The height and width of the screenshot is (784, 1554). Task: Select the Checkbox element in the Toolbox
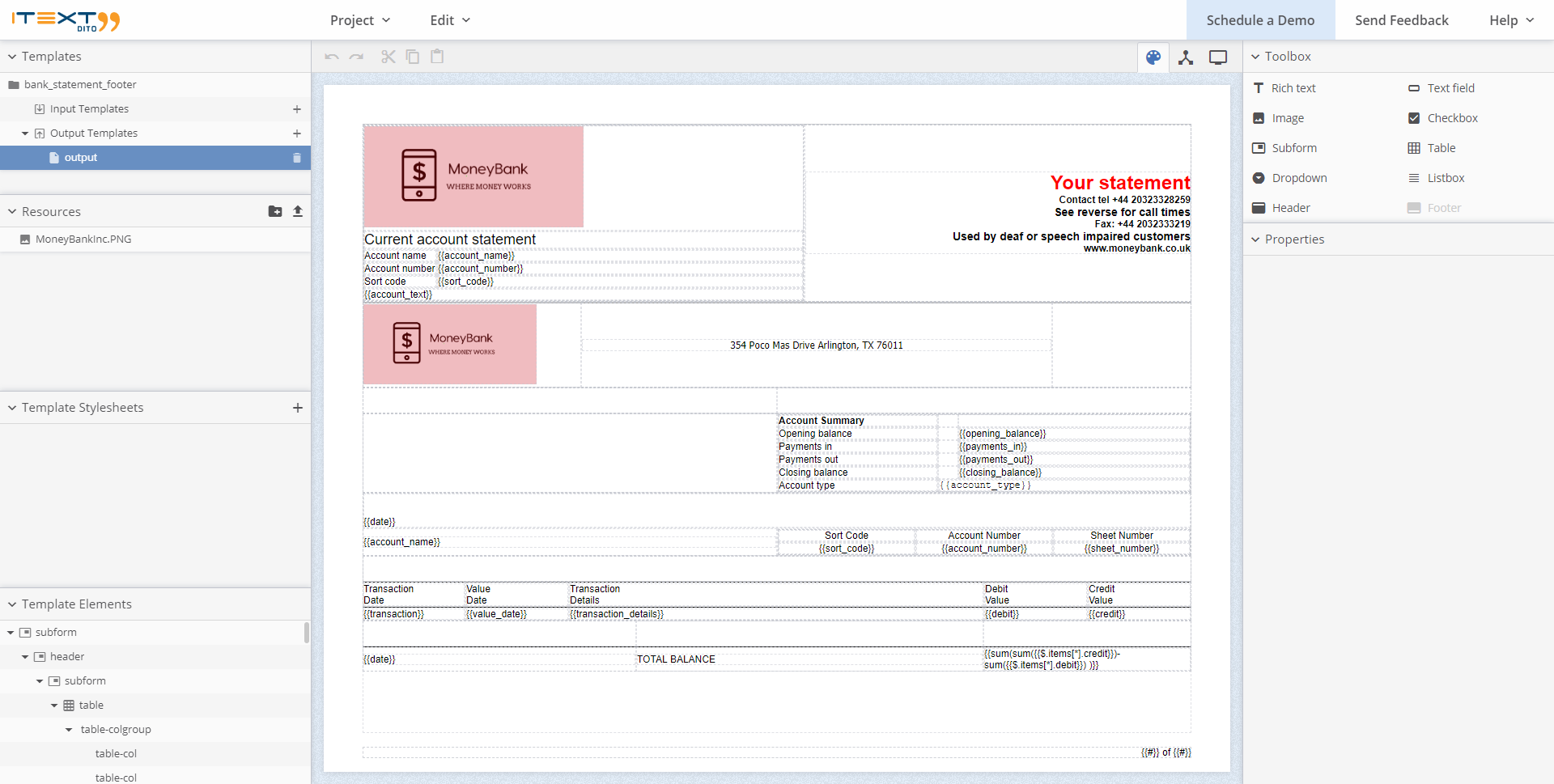(x=1452, y=117)
